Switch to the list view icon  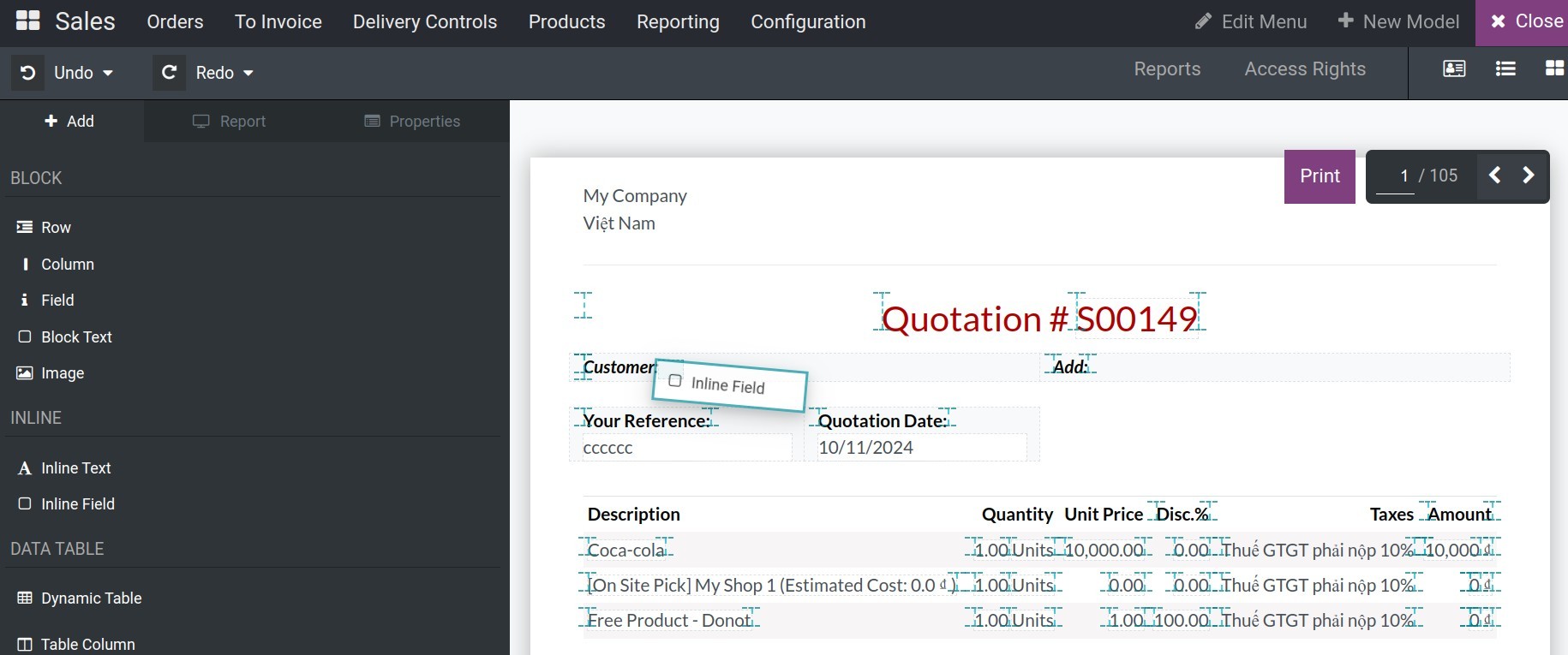click(1505, 68)
